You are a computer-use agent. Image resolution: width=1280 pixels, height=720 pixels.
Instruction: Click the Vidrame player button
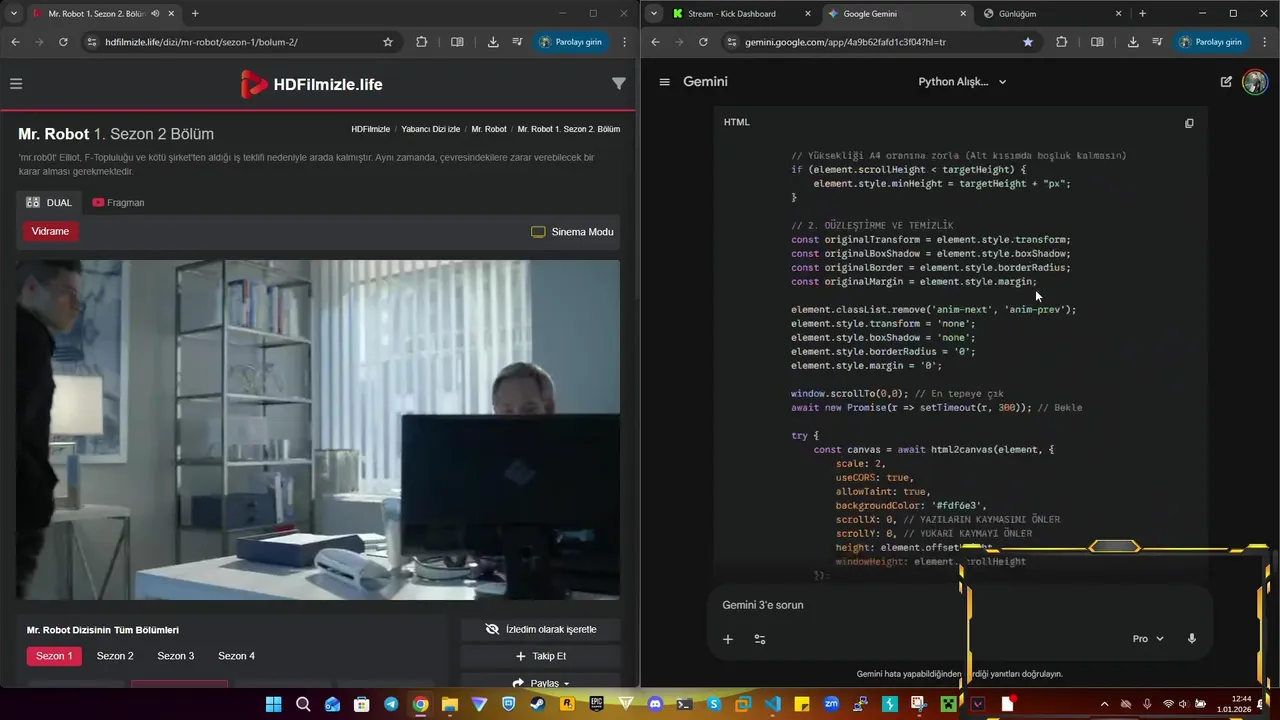coord(50,231)
